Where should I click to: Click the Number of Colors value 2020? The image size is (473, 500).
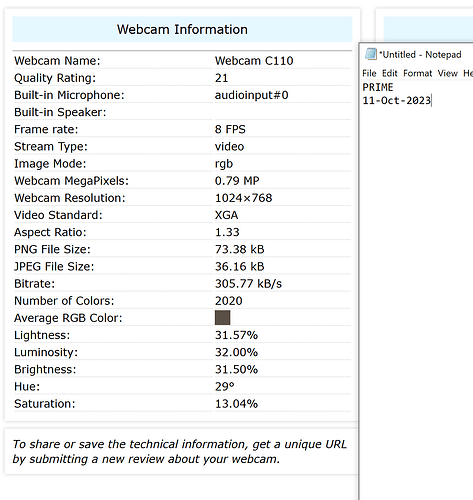228,301
